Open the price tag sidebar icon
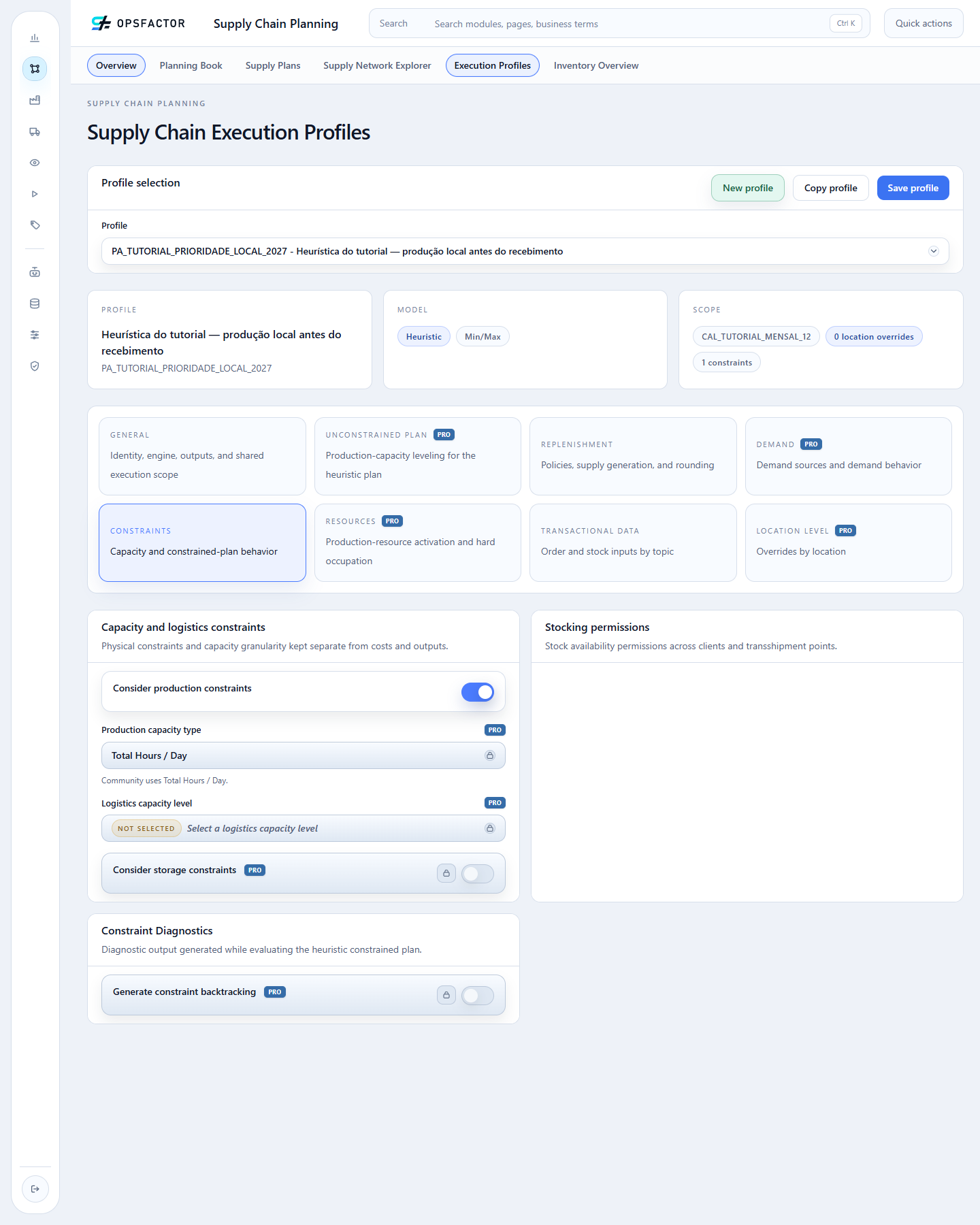This screenshot has height=1225, width=980. (x=35, y=225)
